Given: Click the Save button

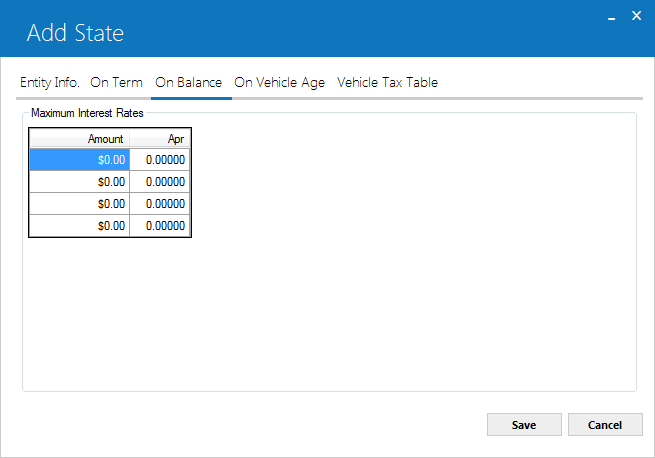Looking at the screenshot, I should pyautogui.click(x=524, y=425).
